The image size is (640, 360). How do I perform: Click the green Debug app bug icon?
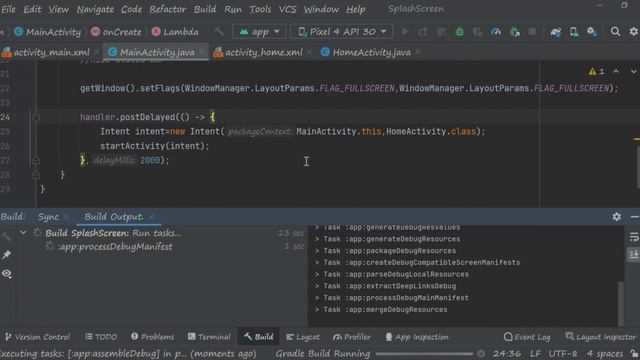460,31
